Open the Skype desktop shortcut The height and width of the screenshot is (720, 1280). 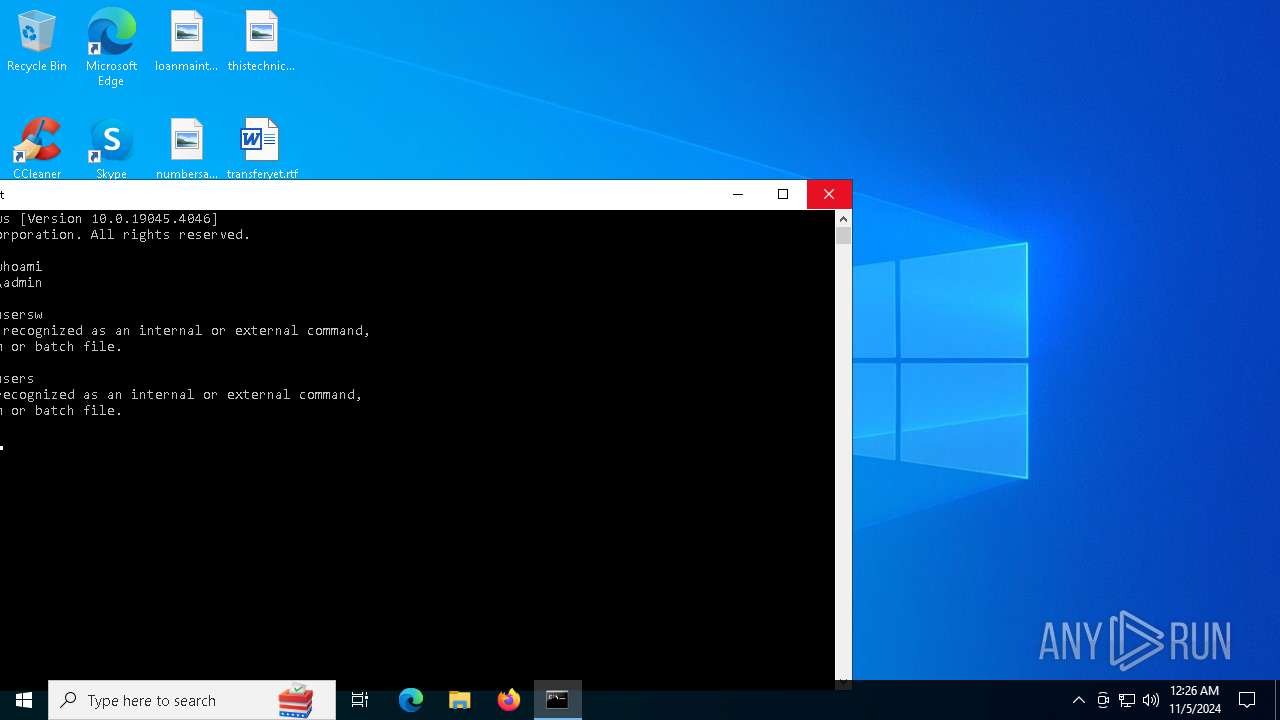click(111, 148)
